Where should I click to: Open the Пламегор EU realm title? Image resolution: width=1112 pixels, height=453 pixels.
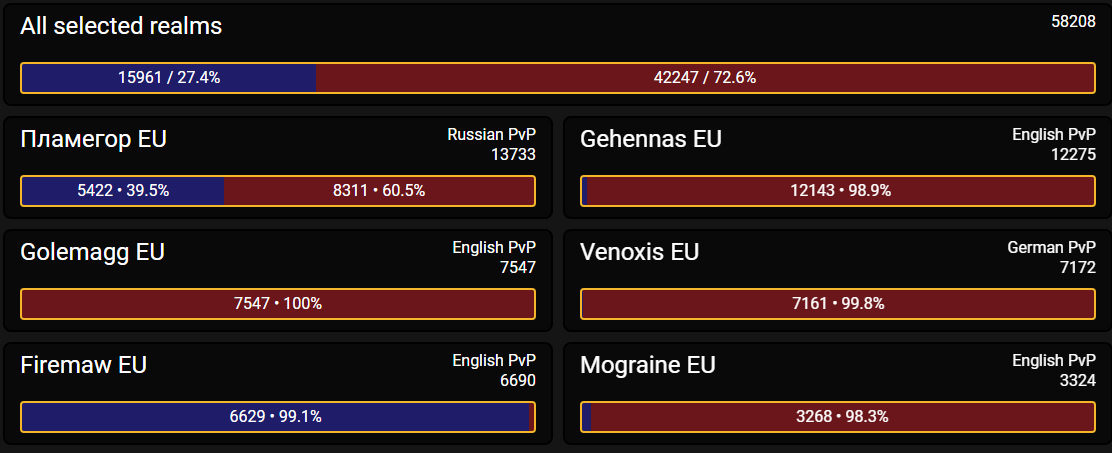tap(94, 139)
